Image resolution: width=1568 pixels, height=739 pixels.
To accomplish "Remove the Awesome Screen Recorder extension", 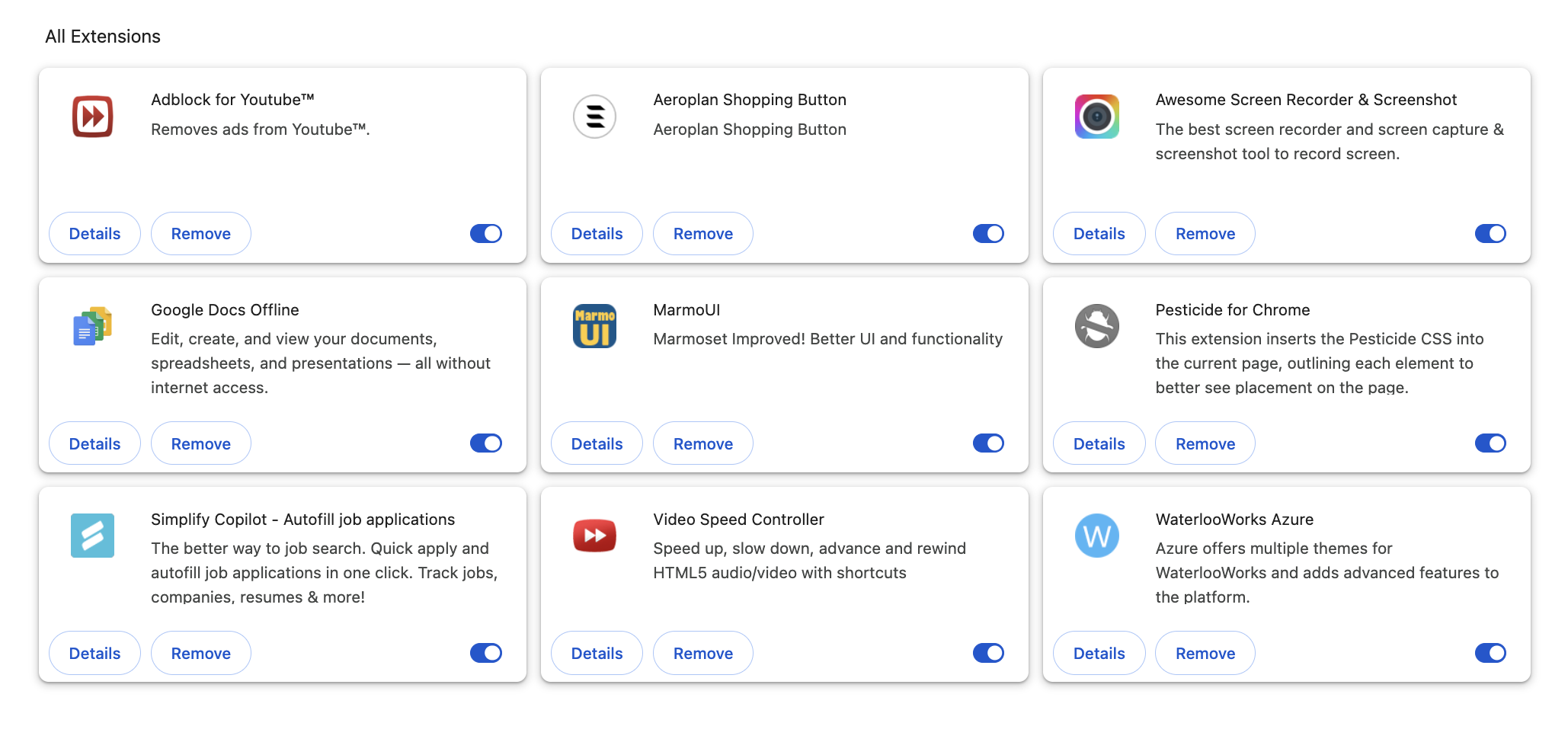I will click(x=1205, y=234).
